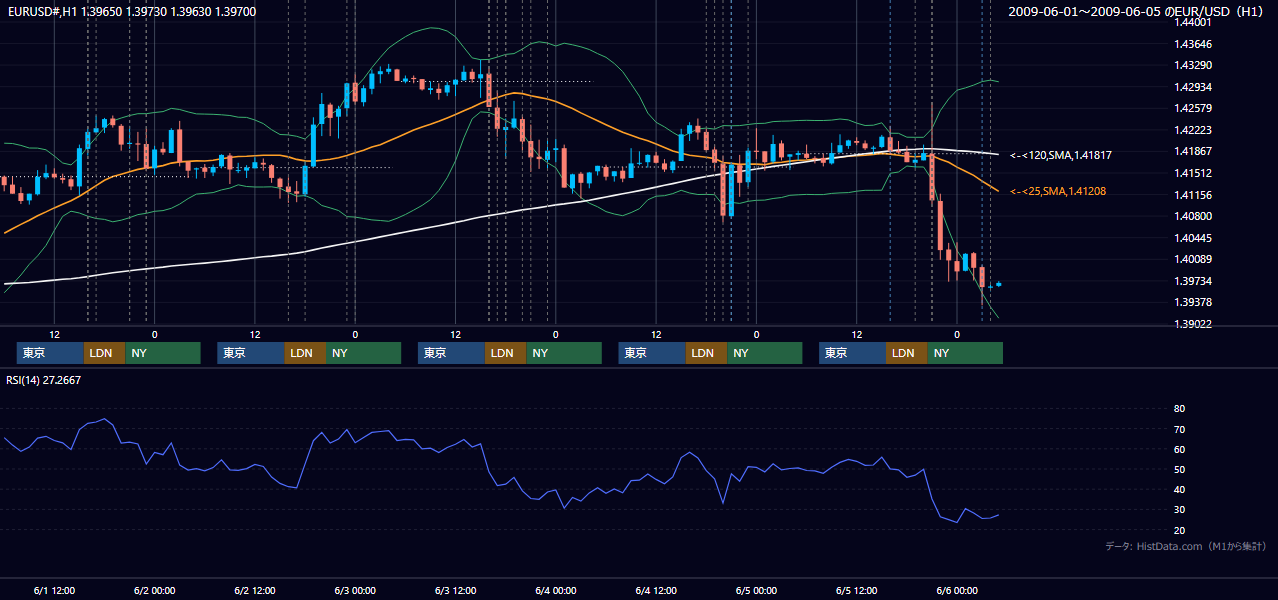Pick the 1.40445 price scale value
Screen dimensions: 1278x600
(1193, 238)
